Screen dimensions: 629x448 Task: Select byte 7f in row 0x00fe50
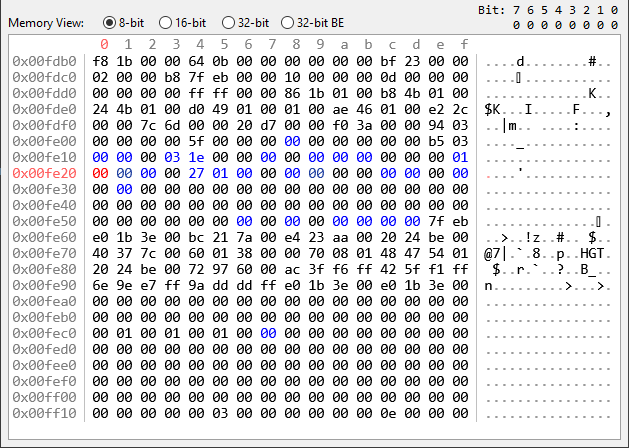click(x=436, y=221)
